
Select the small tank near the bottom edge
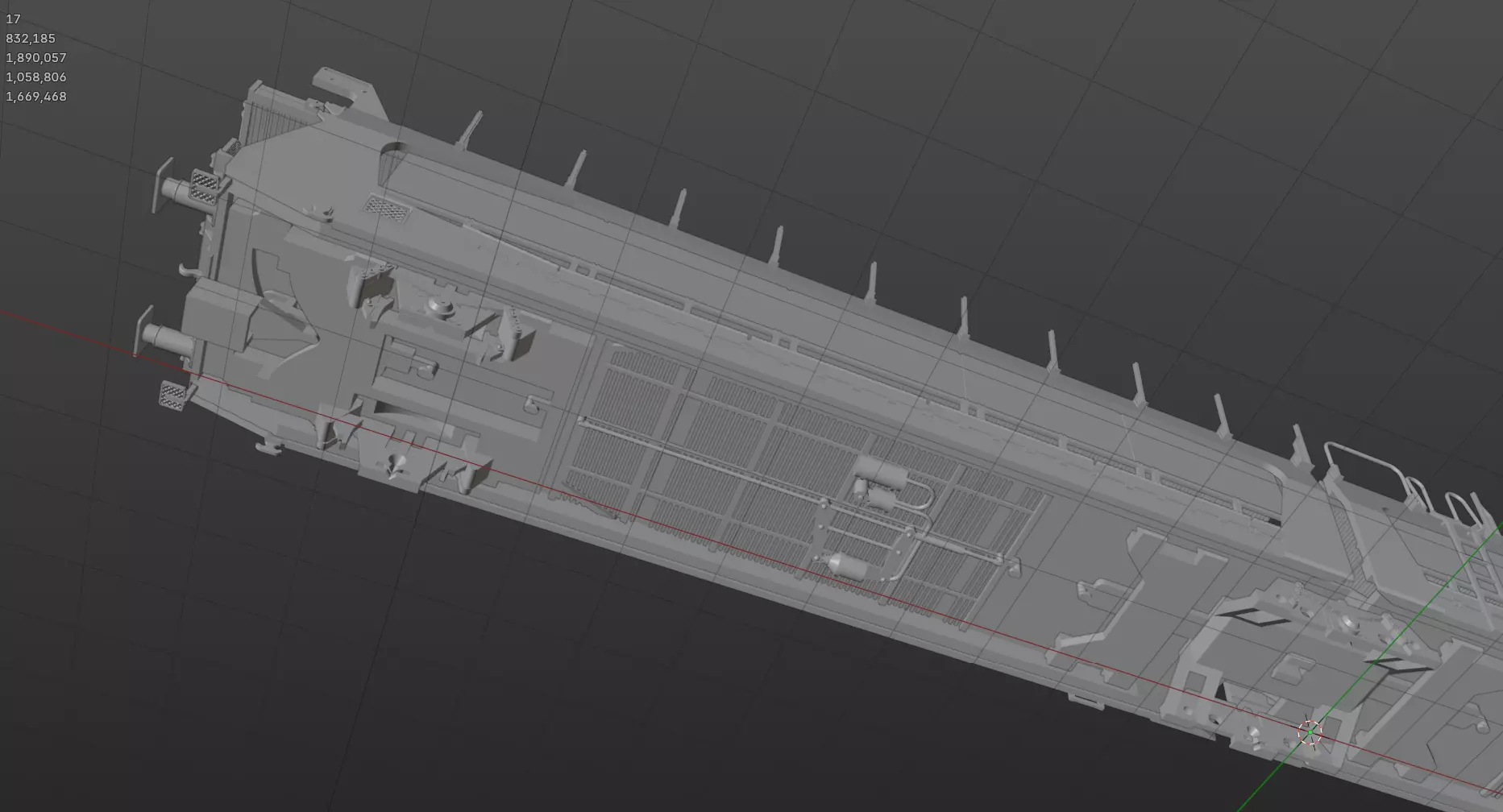pyautogui.click(x=847, y=567)
